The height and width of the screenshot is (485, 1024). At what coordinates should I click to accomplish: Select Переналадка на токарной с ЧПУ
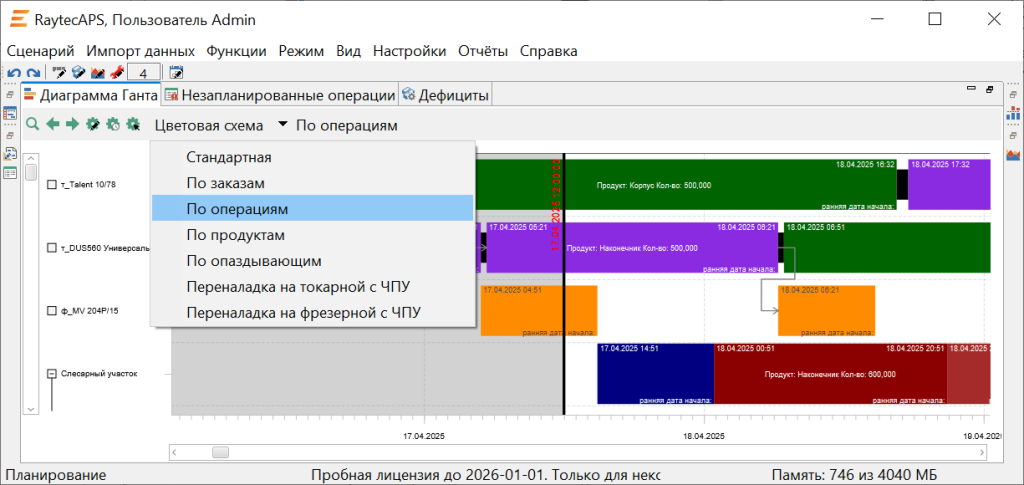312,287
